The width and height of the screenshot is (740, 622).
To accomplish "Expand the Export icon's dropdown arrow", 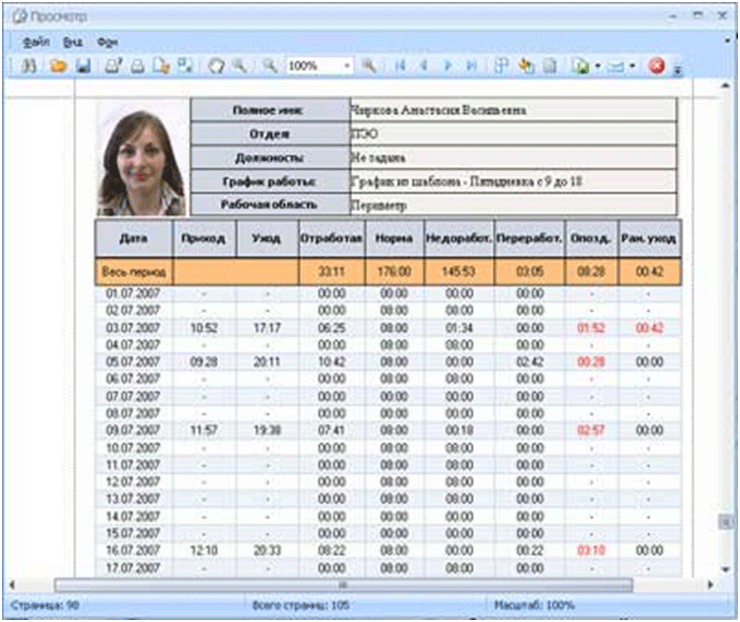I will [597, 66].
